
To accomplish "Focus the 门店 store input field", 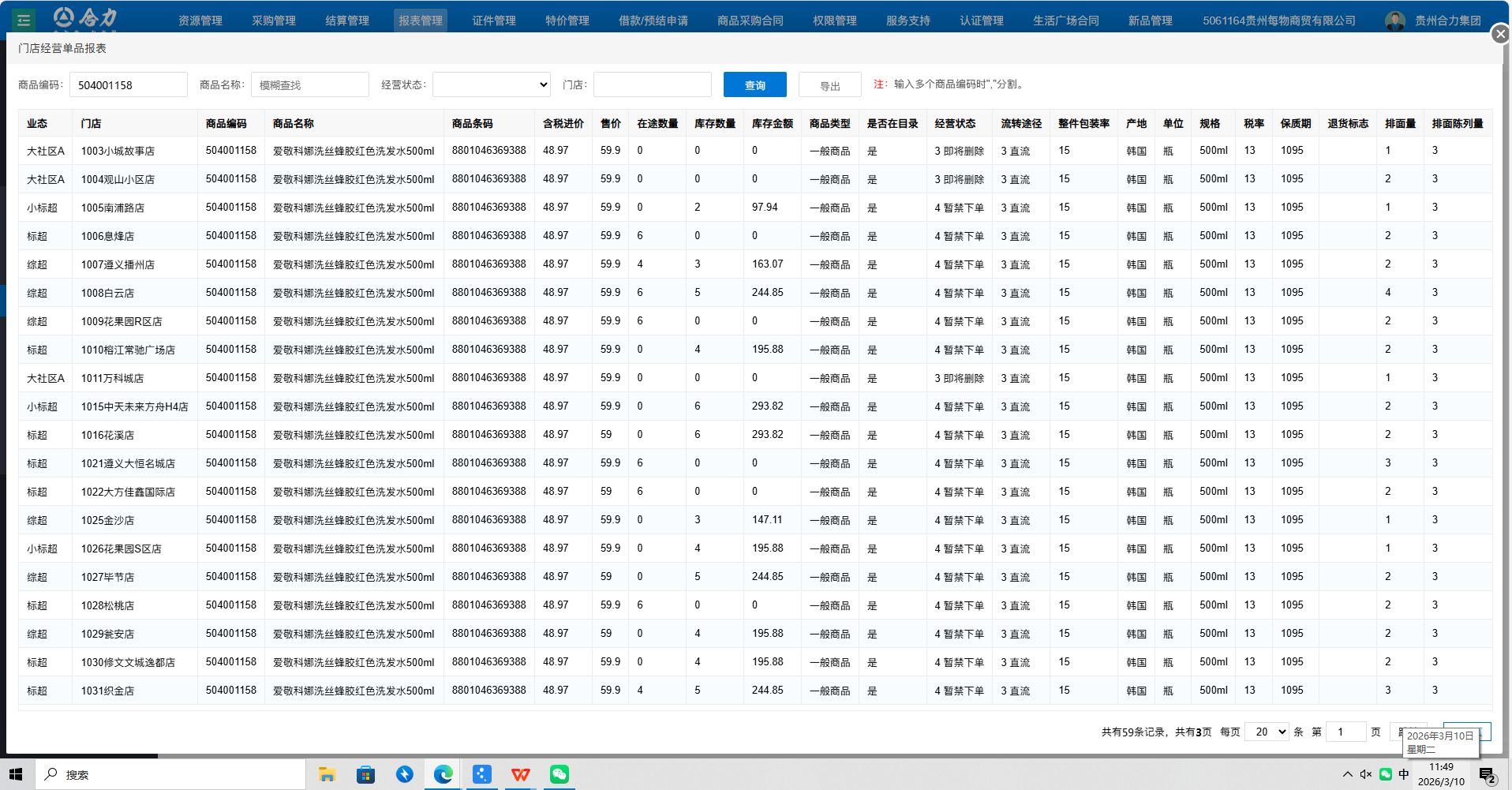I will coord(652,84).
